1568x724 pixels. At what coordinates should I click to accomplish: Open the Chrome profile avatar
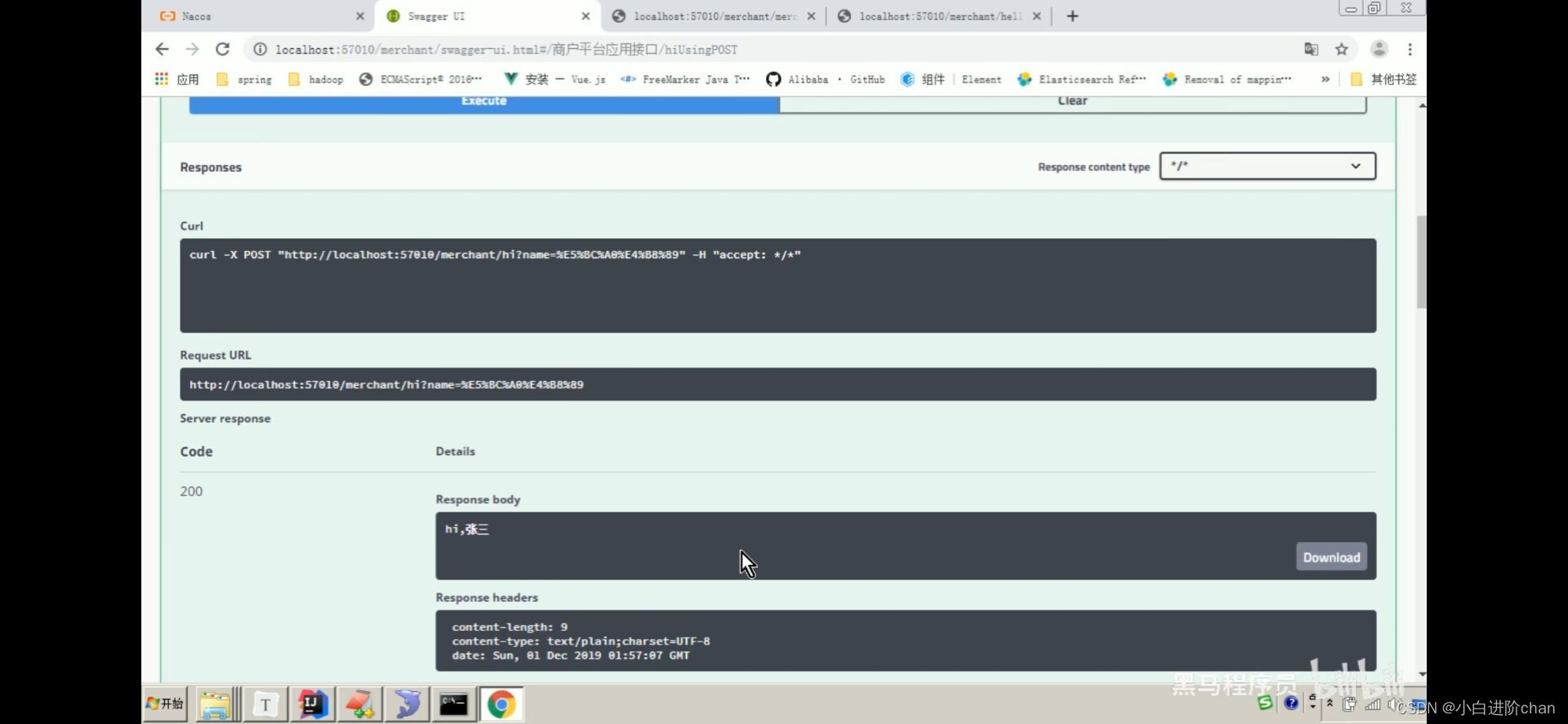tap(1379, 49)
